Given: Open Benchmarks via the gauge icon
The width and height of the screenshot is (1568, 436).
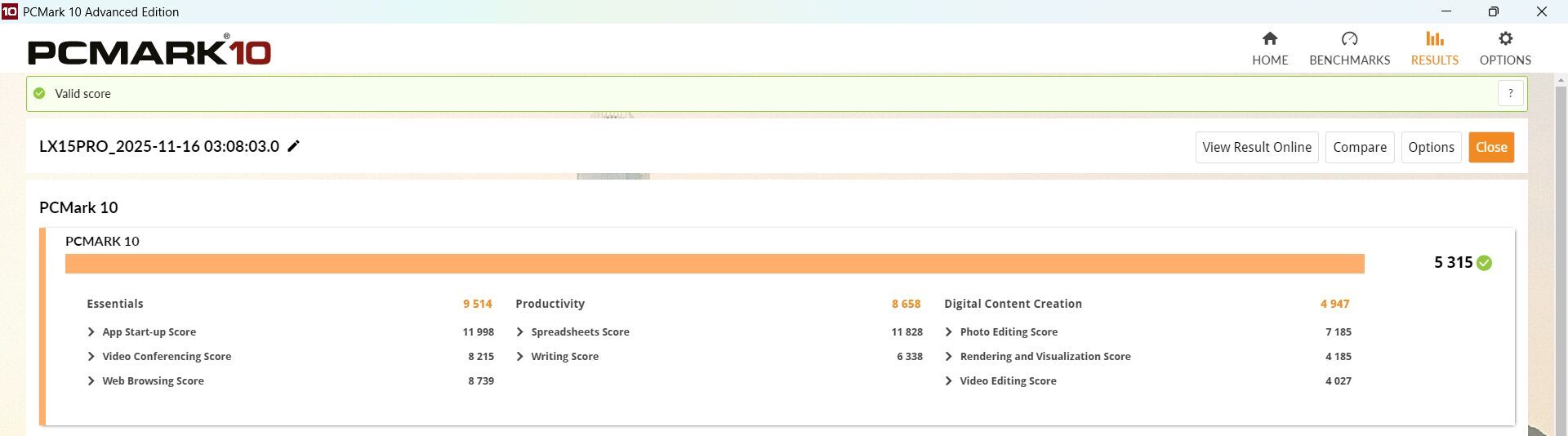Looking at the screenshot, I should (x=1349, y=38).
